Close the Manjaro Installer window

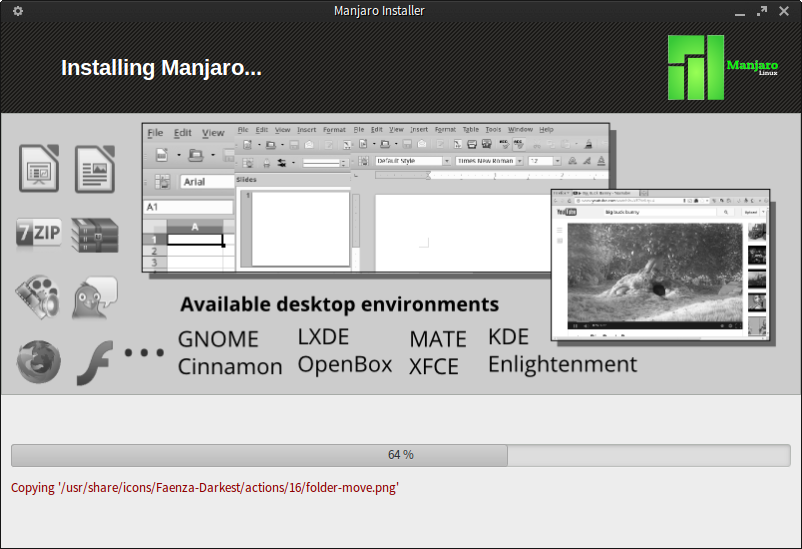[784, 11]
